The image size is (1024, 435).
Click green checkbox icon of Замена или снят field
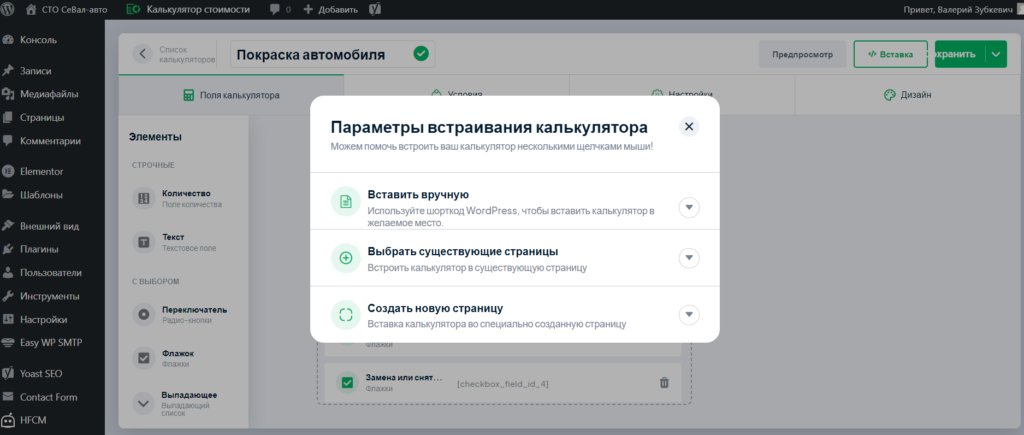(347, 383)
